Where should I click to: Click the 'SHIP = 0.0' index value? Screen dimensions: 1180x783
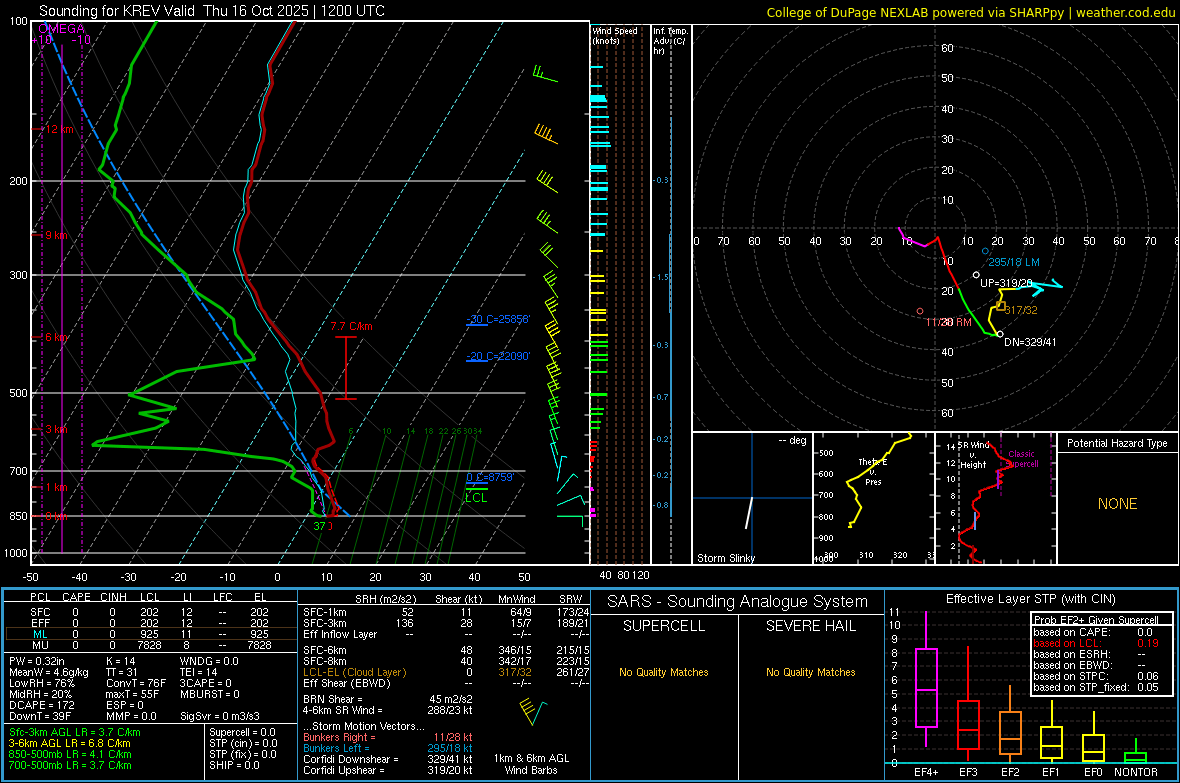click(x=234, y=765)
